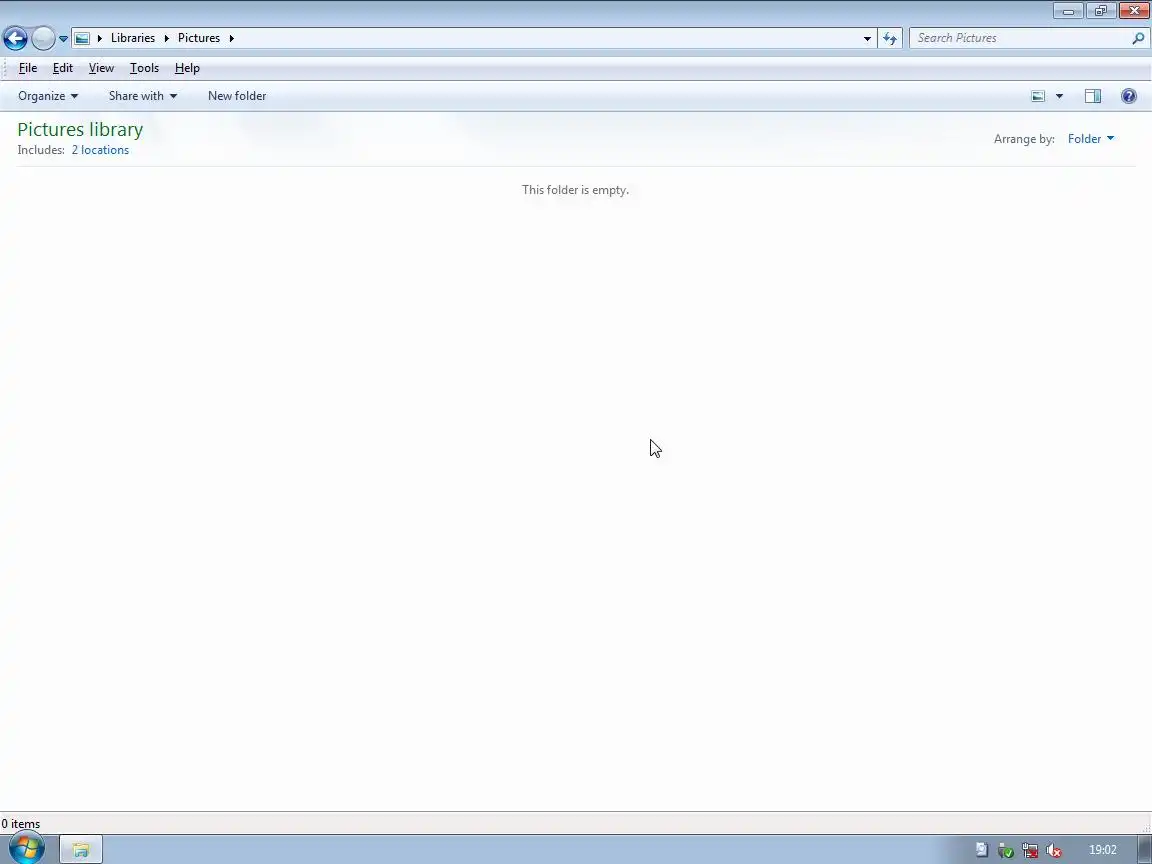Select Libraries in the address breadcrumb
Viewport: 1152px width, 864px height.
point(133,38)
